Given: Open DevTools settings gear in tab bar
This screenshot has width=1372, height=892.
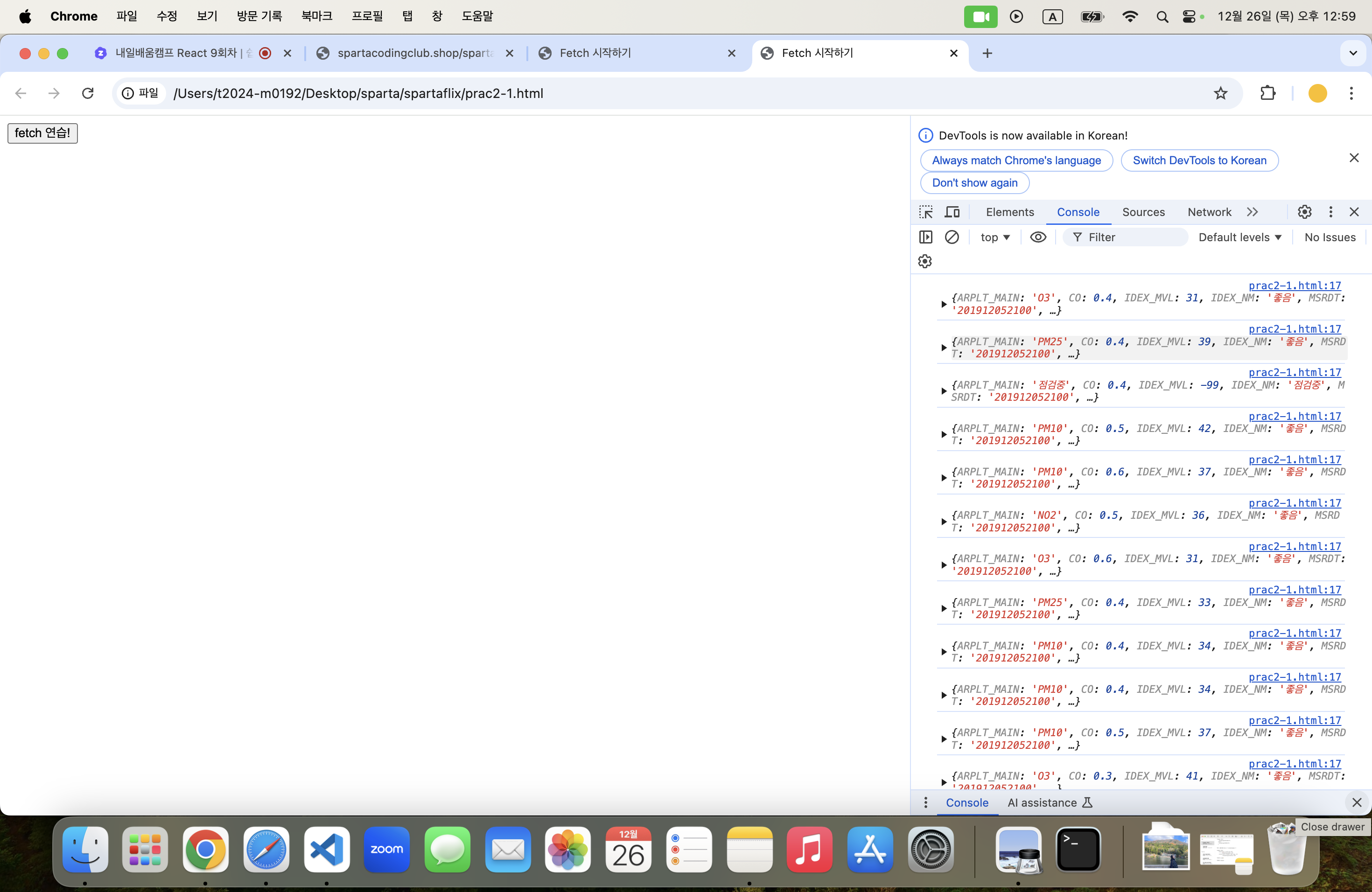Looking at the screenshot, I should click(1304, 212).
